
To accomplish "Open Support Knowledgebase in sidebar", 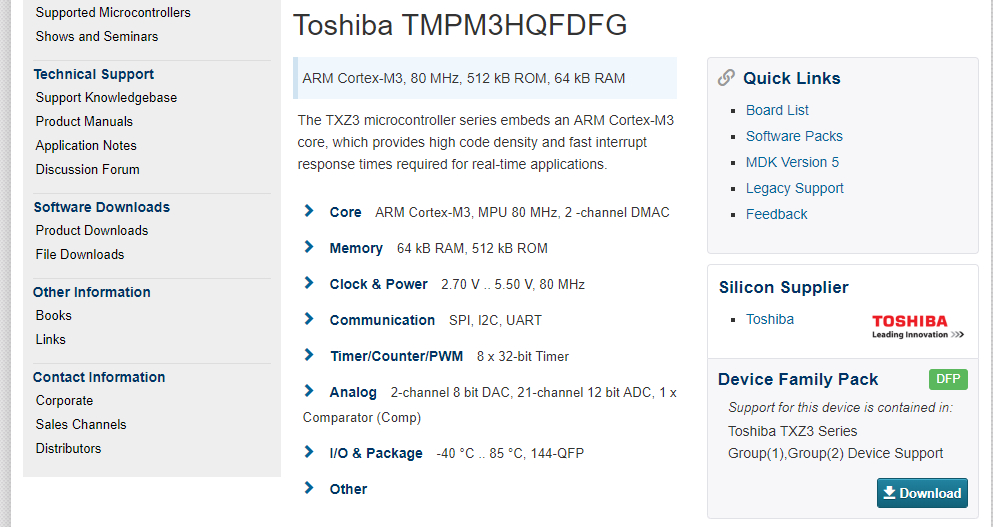I will click(106, 97).
